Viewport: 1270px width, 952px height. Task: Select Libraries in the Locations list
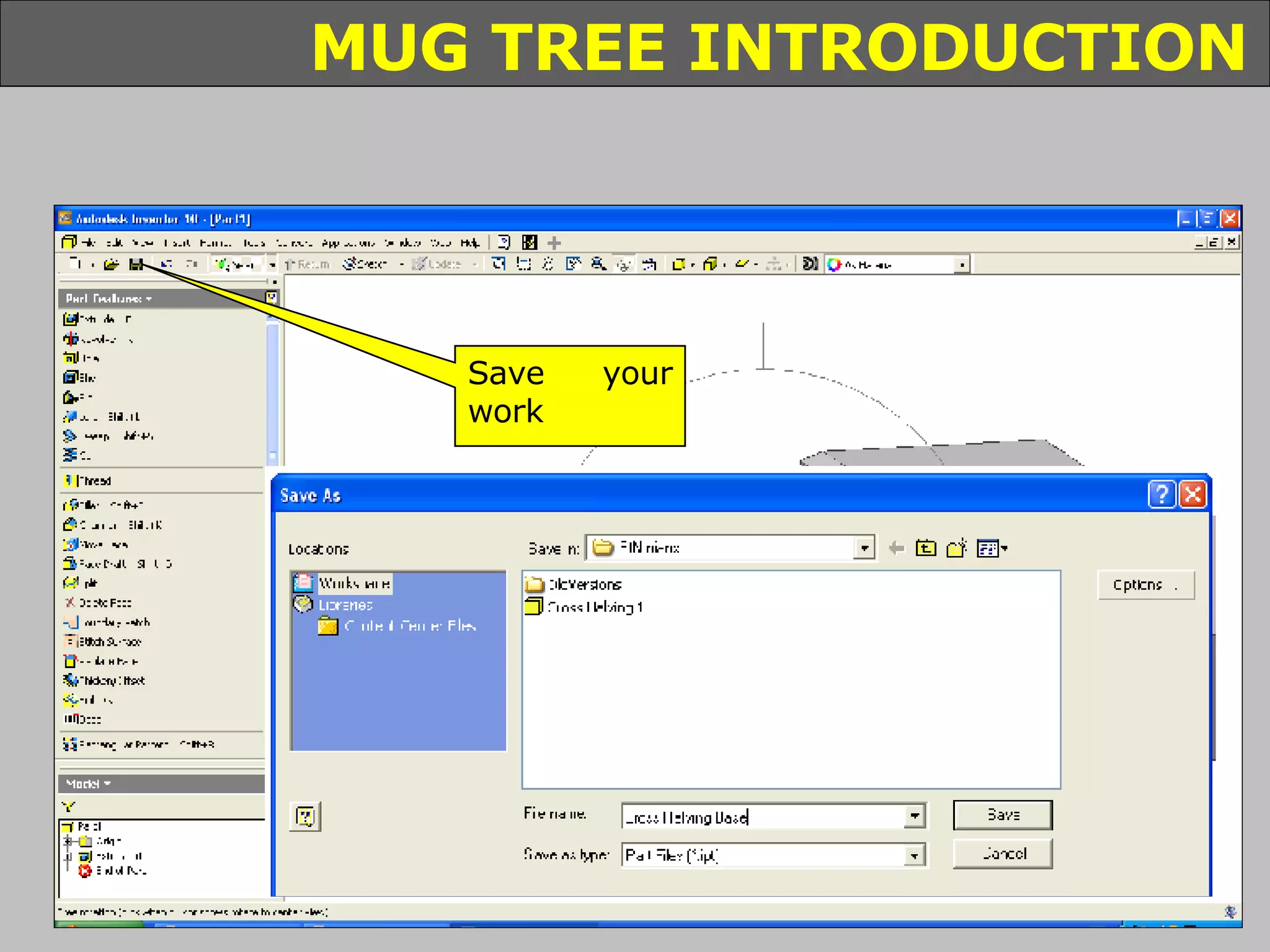coord(345,605)
